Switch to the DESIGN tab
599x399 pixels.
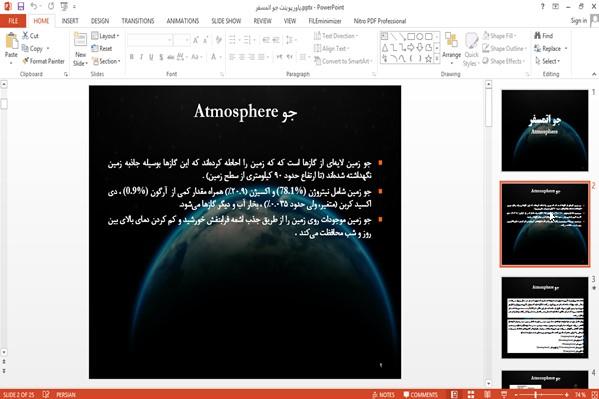coord(100,21)
